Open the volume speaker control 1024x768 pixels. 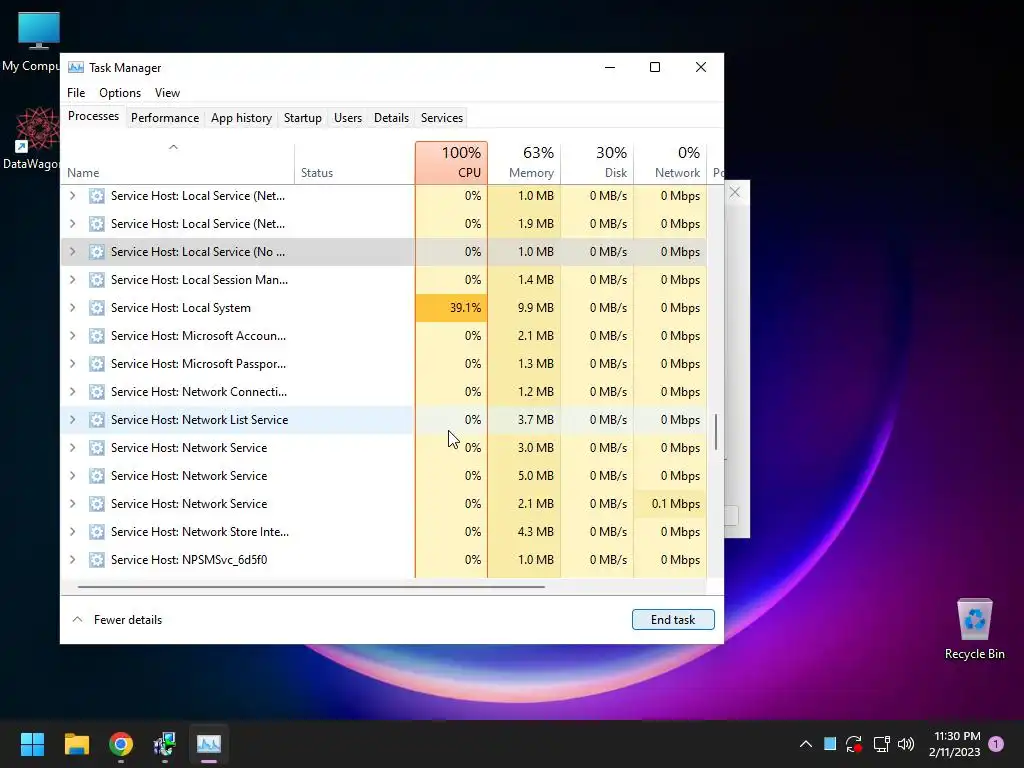(906, 744)
